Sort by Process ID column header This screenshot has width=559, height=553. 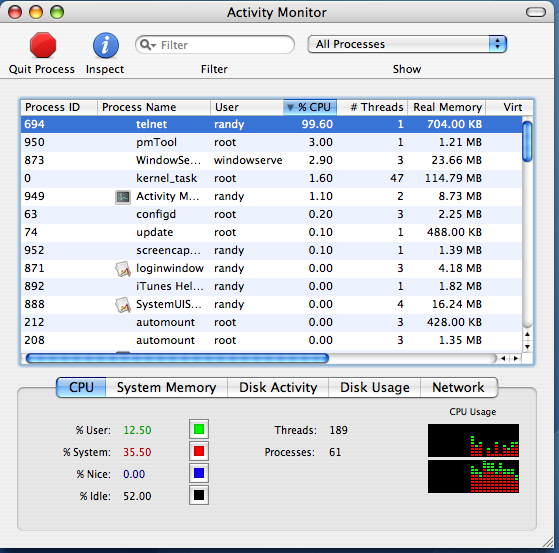[x=59, y=107]
